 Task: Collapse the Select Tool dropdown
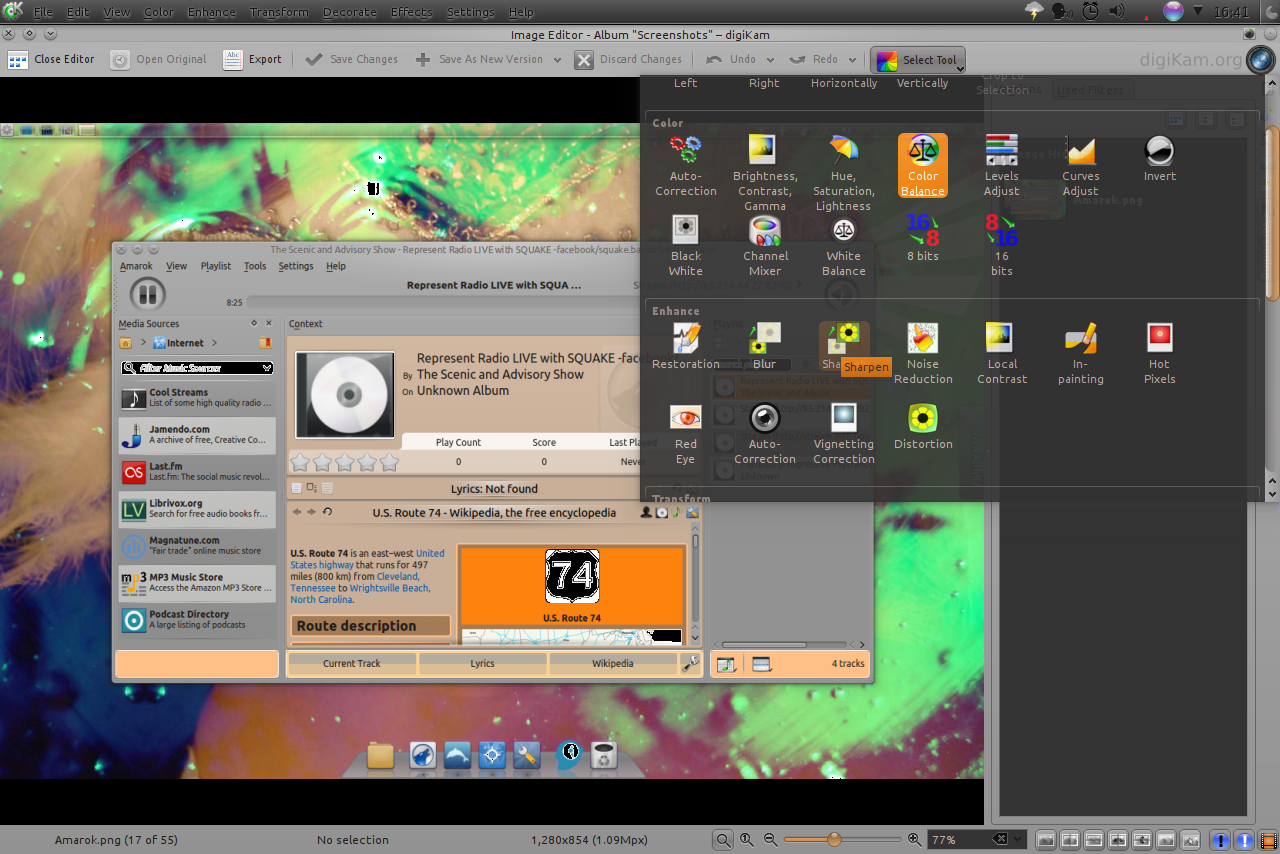pyautogui.click(x=918, y=60)
